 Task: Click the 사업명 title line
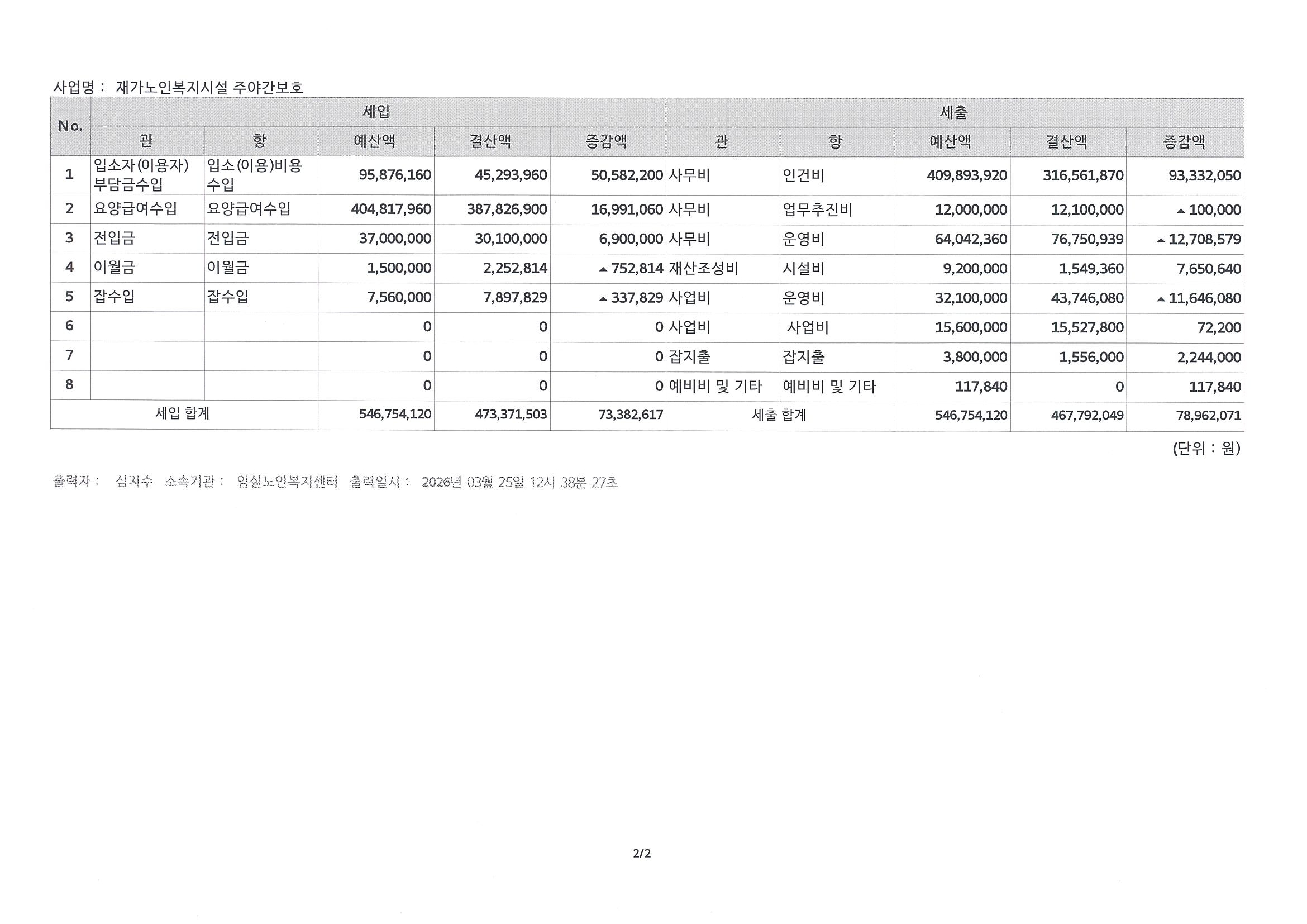point(178,88)
